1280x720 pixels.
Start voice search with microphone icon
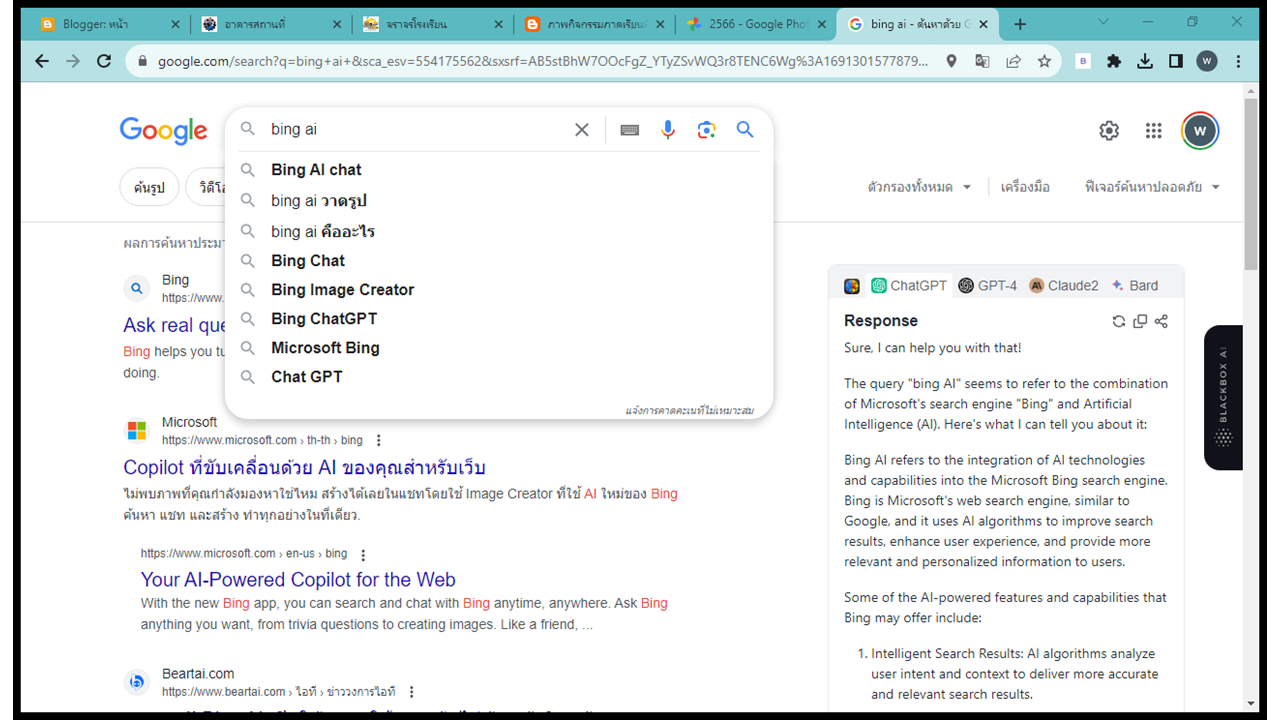click(668, 129)
